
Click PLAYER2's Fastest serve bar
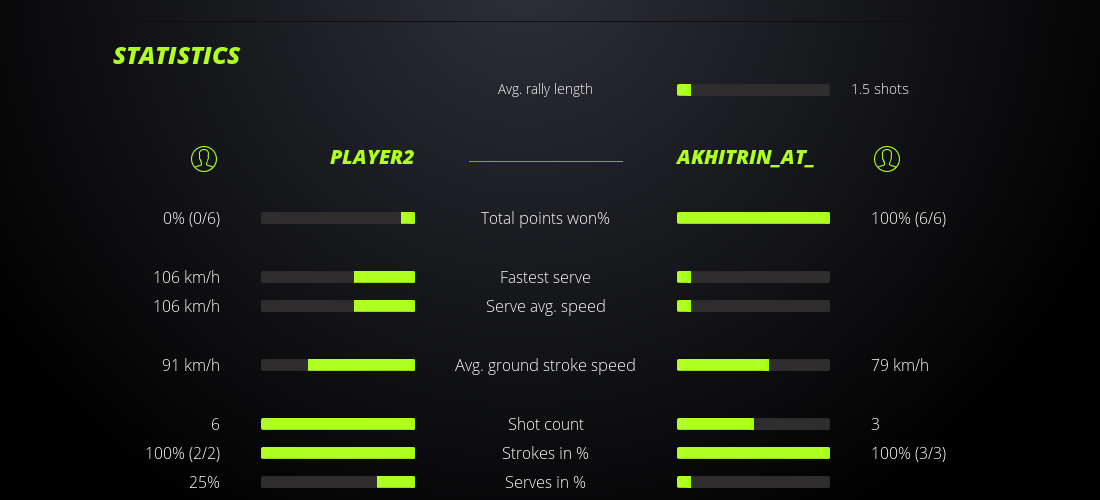coord(338,277)
